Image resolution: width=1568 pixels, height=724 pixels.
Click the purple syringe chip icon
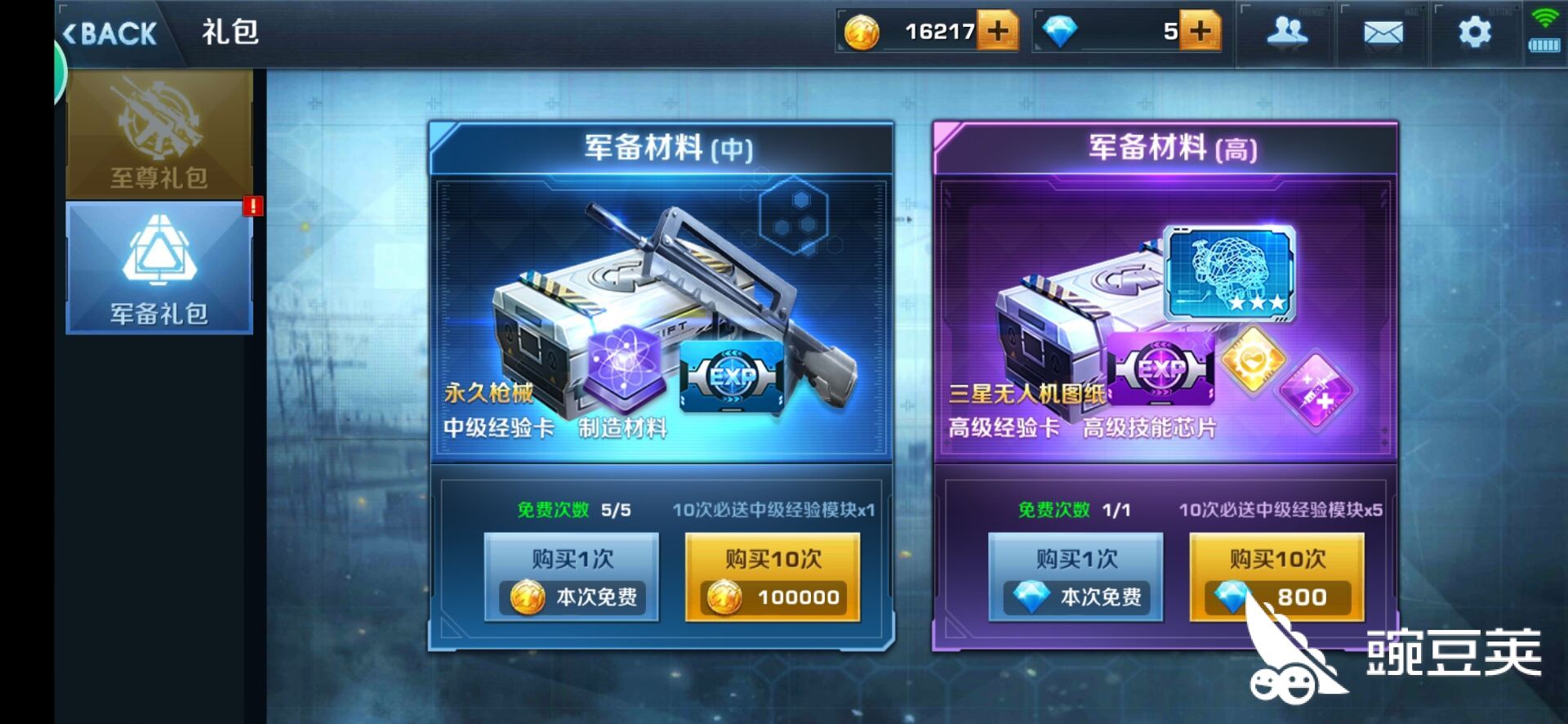(1316, 390)
